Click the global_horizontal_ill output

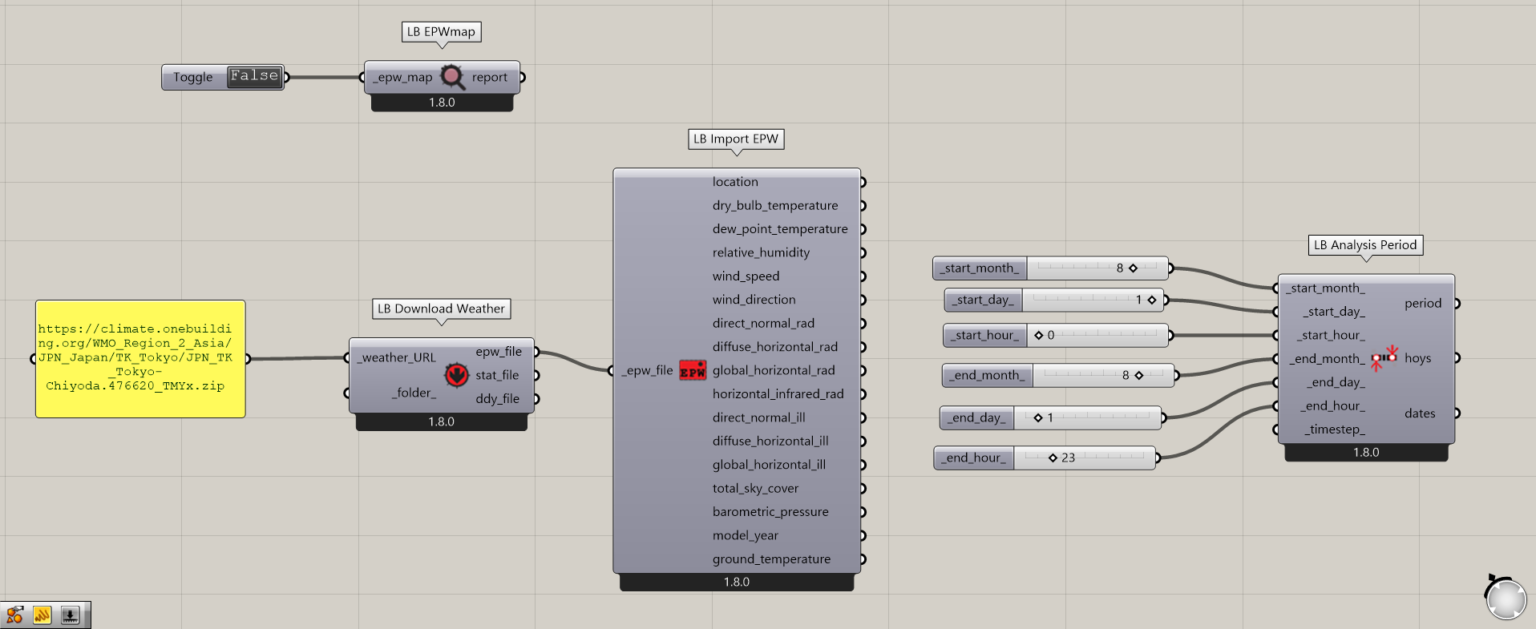tap(769, 465)
